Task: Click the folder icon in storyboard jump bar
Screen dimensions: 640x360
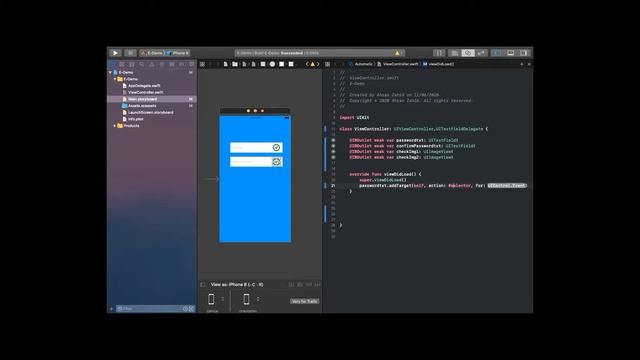Action: [x=235, y=64]
